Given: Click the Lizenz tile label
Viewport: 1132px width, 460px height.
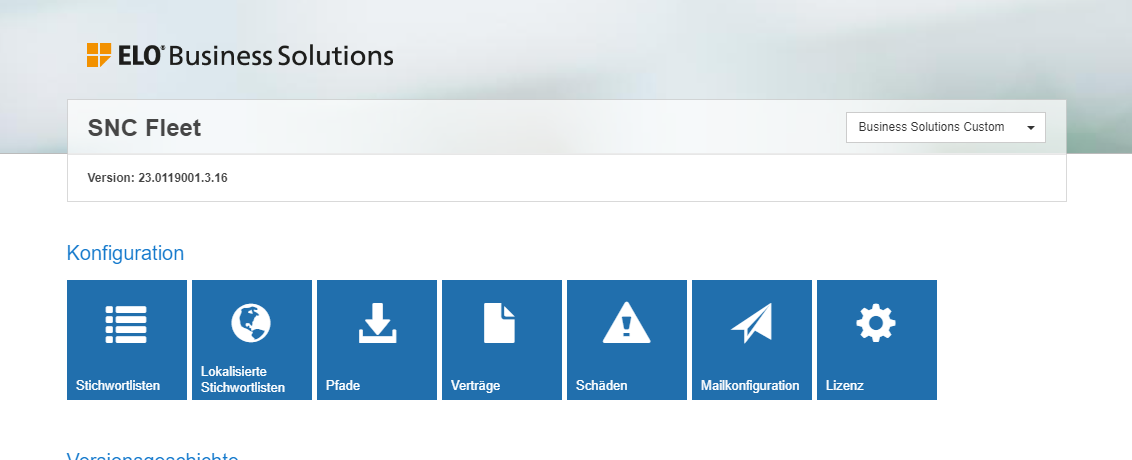Looking at the screenshot, I should [x=844, y=385].
